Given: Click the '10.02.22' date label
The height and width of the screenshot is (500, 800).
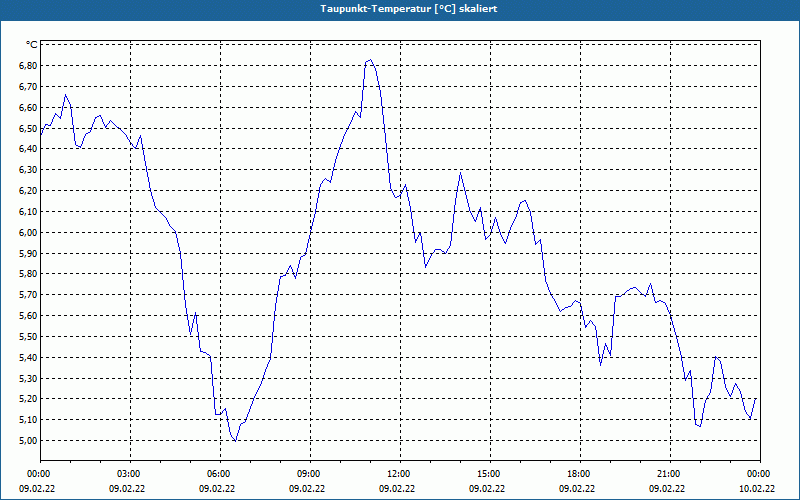Looking at the screenshot, I should [x=757, y=489].
